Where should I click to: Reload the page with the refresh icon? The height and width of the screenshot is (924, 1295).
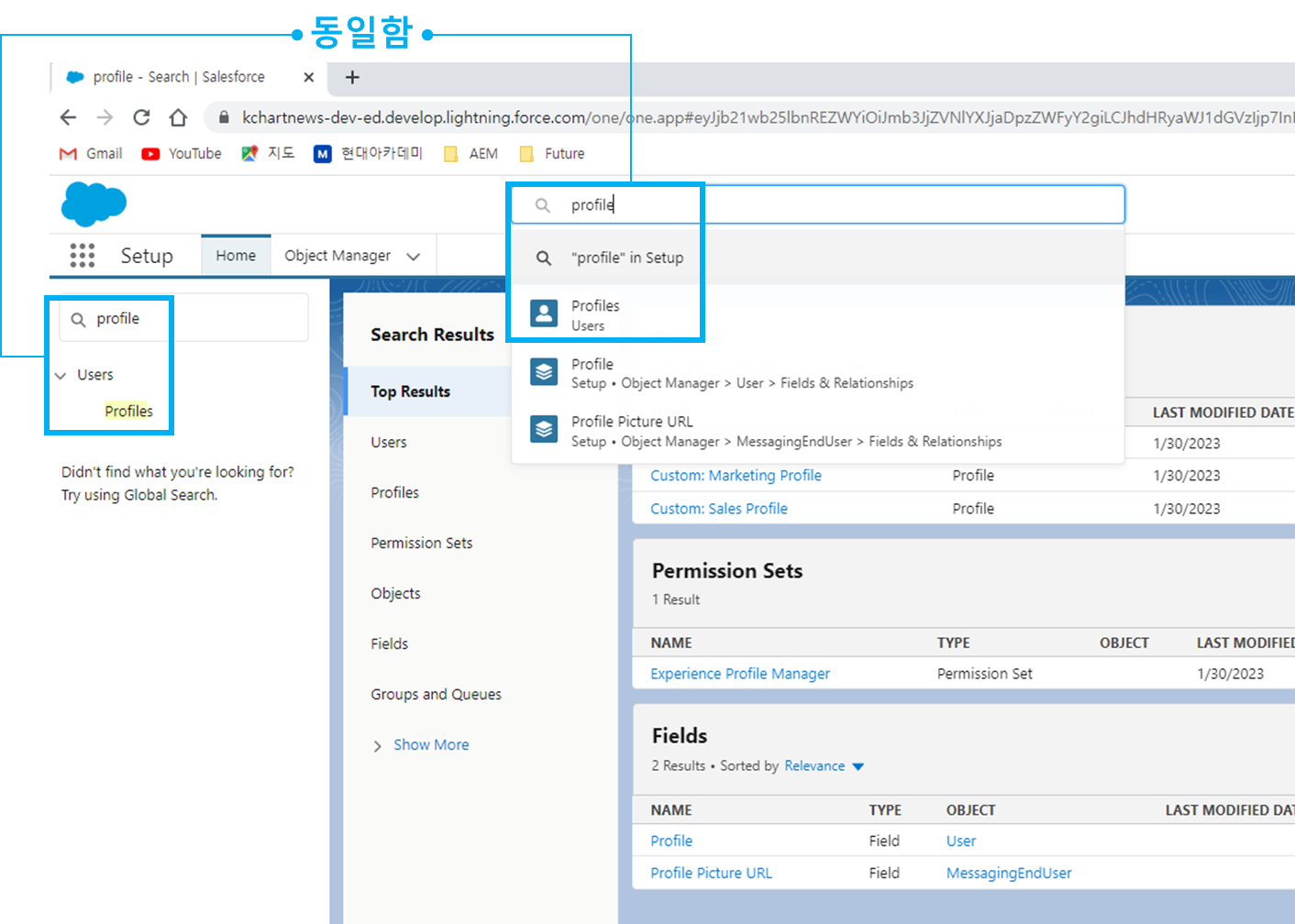coord(141,117)
